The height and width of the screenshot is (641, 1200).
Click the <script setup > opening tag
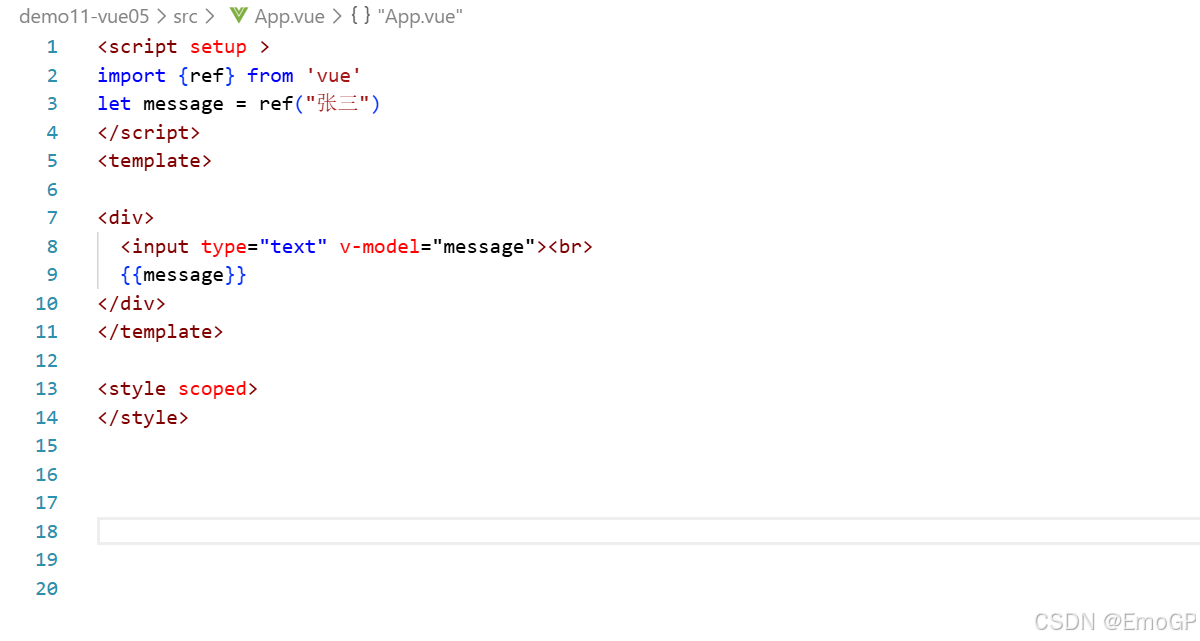pos(184,47)
